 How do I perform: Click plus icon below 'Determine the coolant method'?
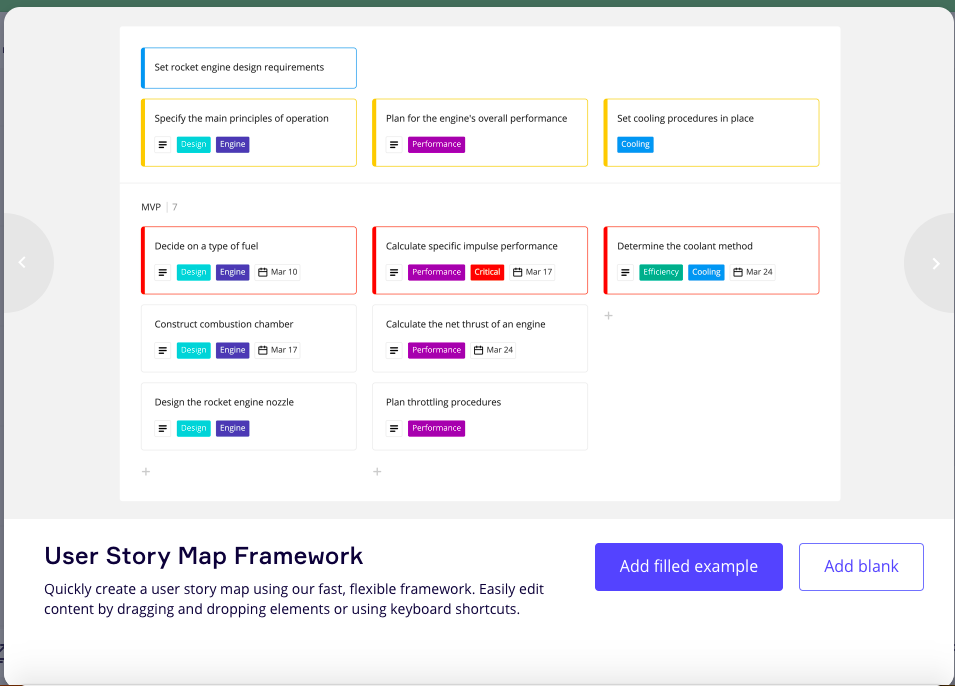609,316
